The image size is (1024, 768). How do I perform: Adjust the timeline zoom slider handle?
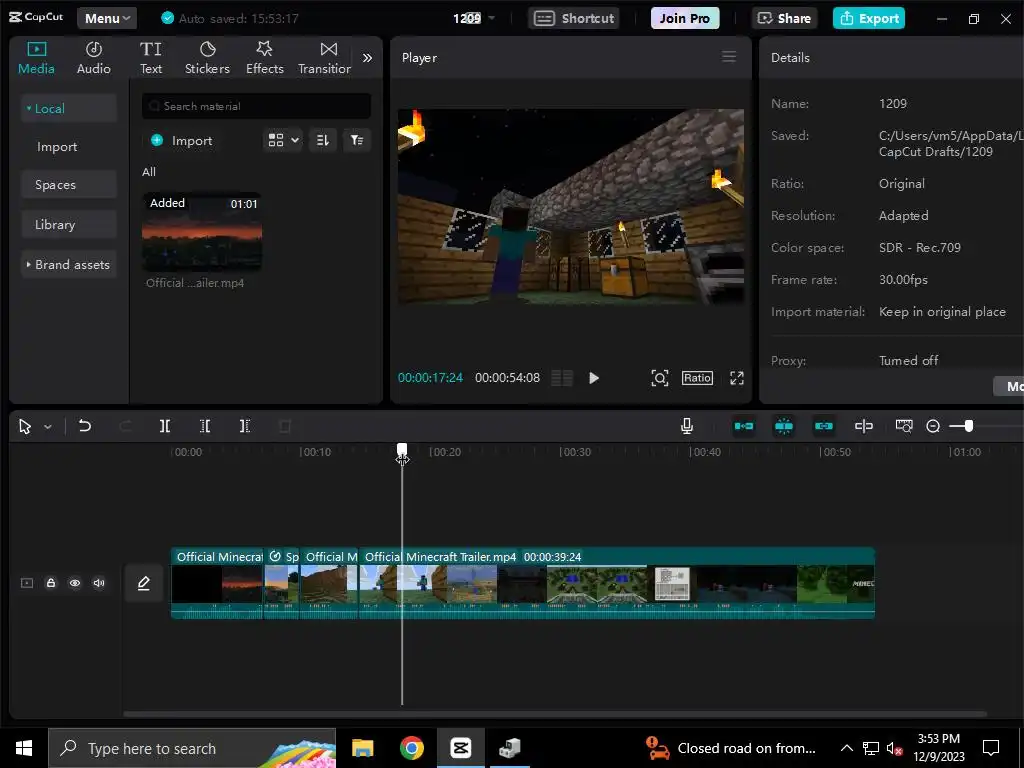tap(969, 426)
